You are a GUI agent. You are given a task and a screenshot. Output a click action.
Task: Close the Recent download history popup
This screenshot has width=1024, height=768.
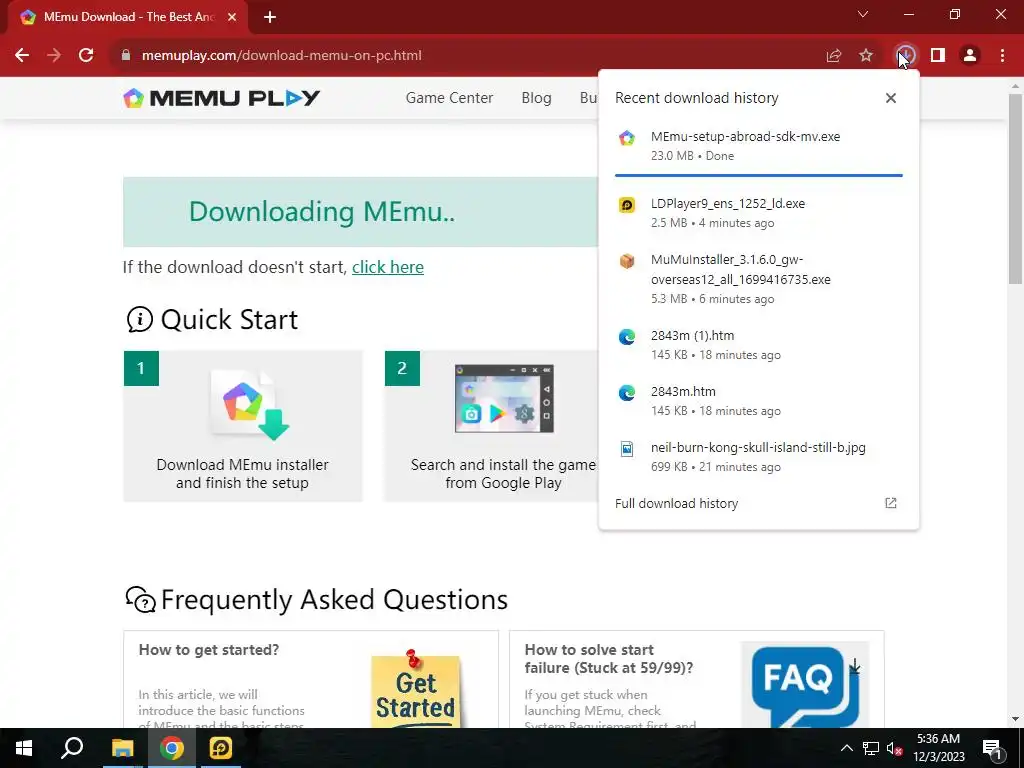[891, 98]
